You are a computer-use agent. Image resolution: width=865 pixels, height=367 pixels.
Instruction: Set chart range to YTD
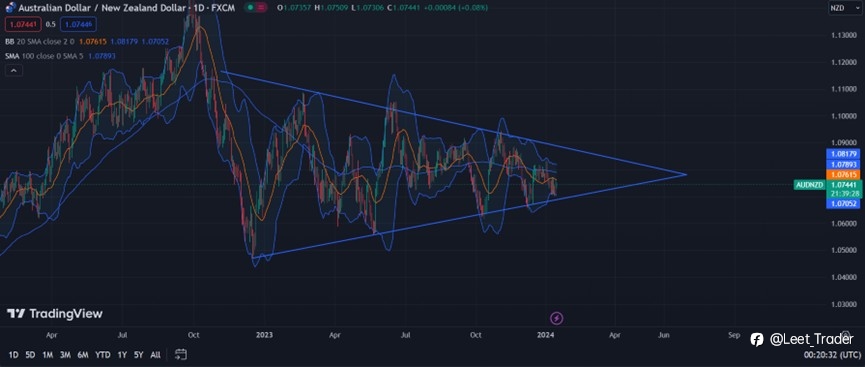pyautogui.click(x=103, y=355)
